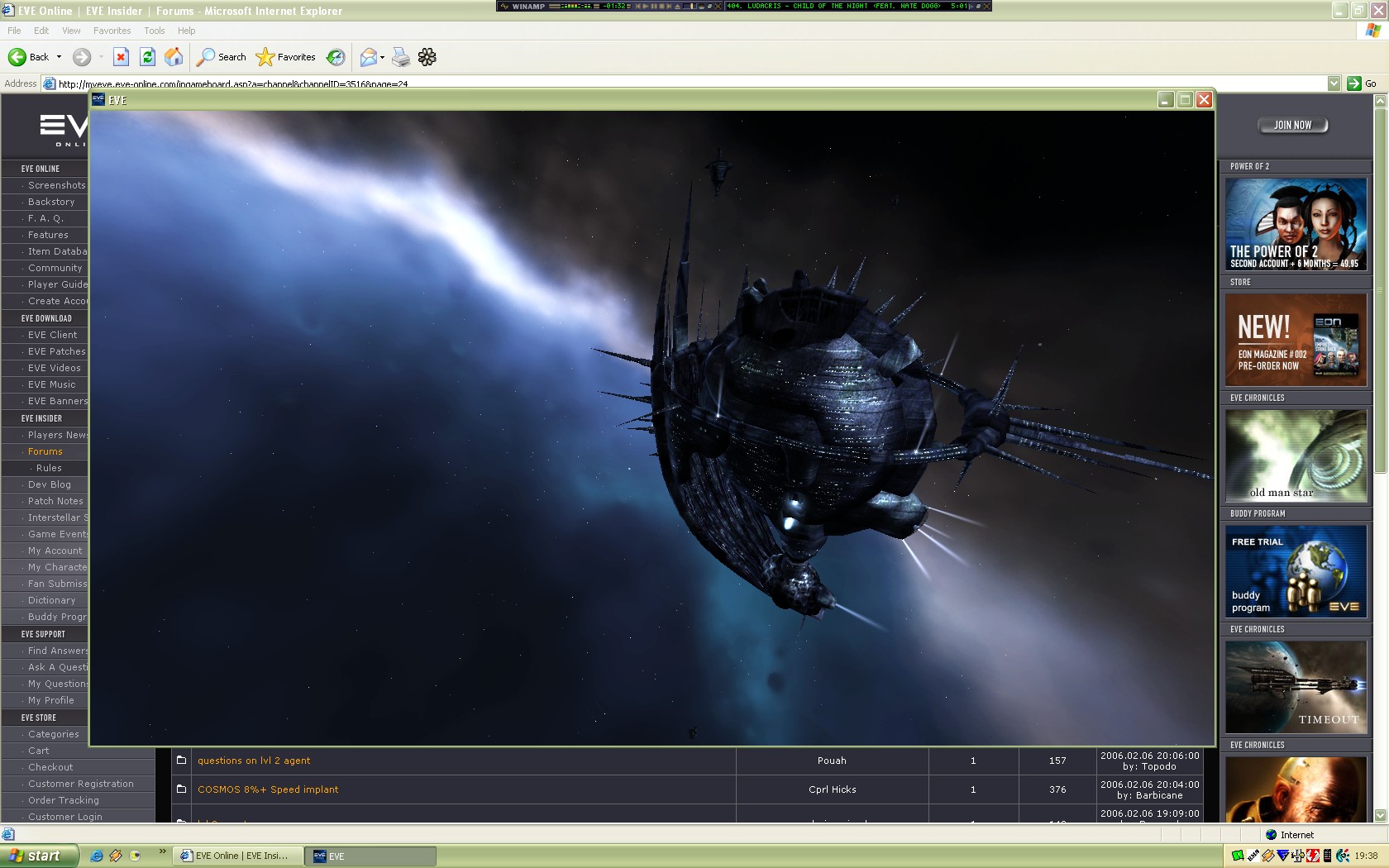The width and height of the screenshot is (1389, 868).
Task: Click the red tray icon in system tray
Action: [x=1313, y=856]
